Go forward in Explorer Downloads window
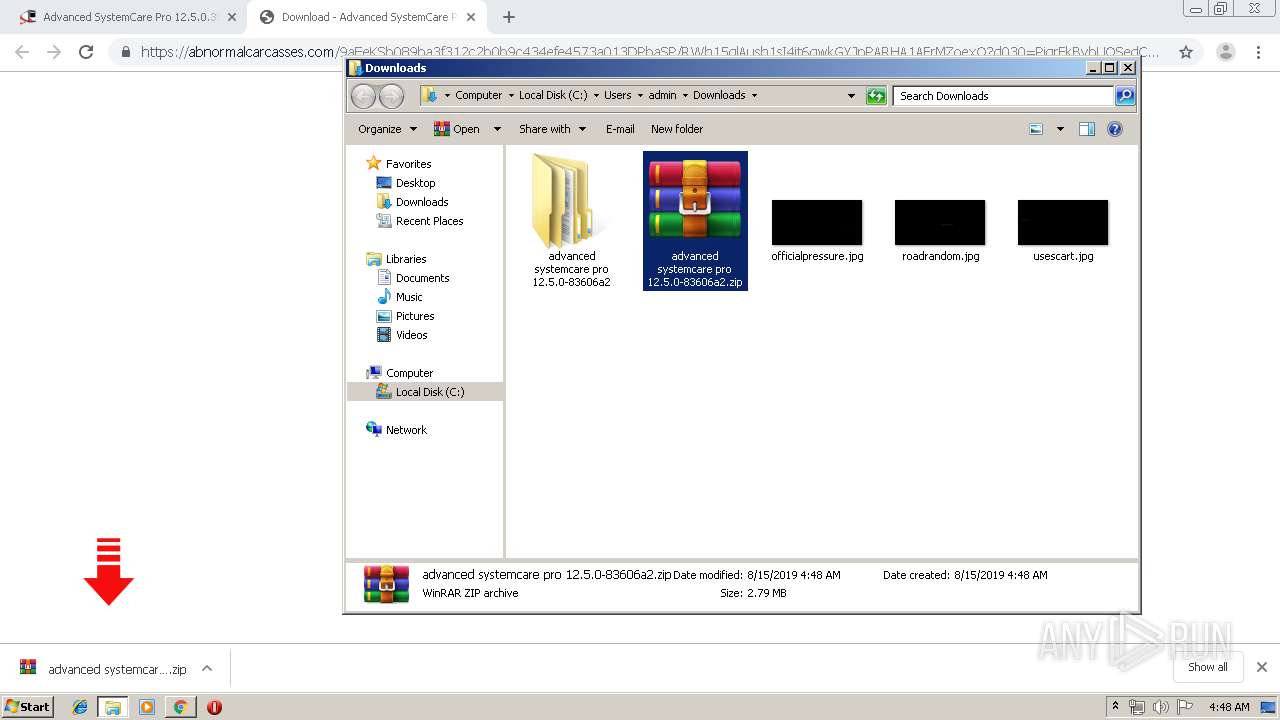Screen dimensions: 1280x720 [391, 96]
